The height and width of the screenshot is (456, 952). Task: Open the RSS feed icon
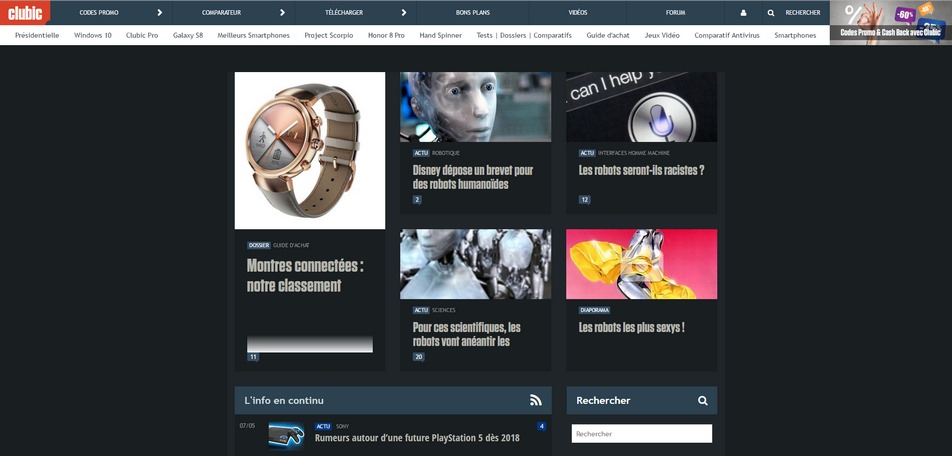point(536,400)
